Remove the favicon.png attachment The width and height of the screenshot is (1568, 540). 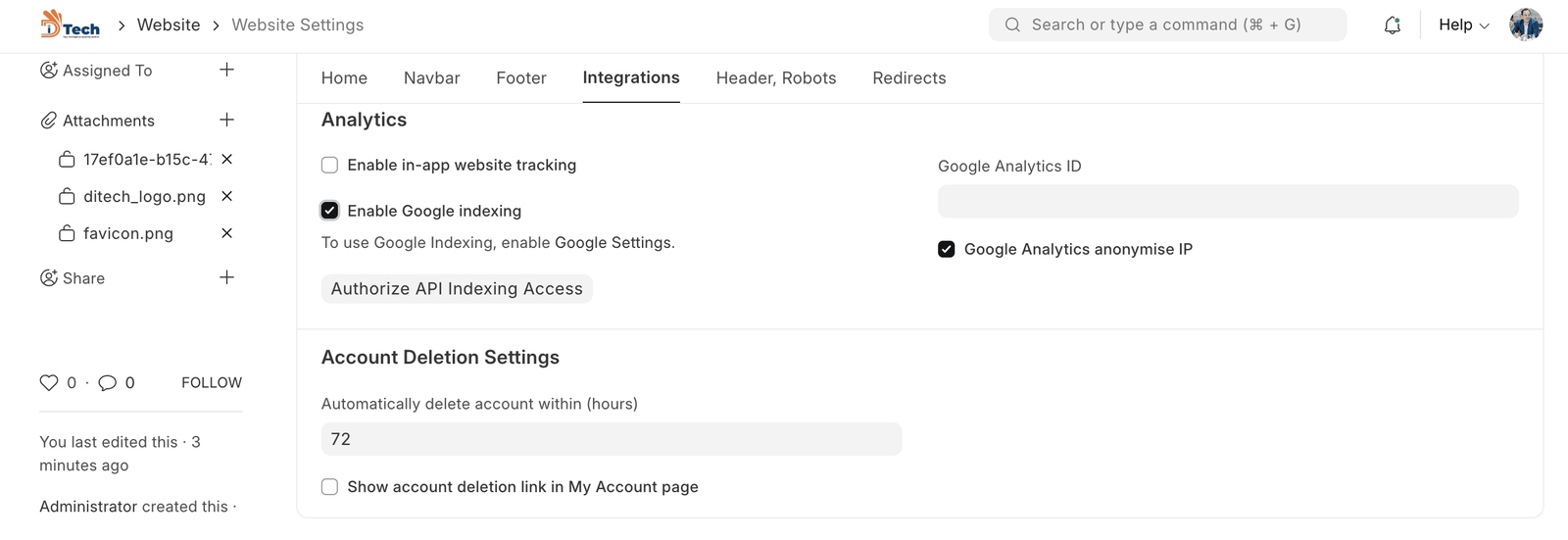[x=226, y=233]
